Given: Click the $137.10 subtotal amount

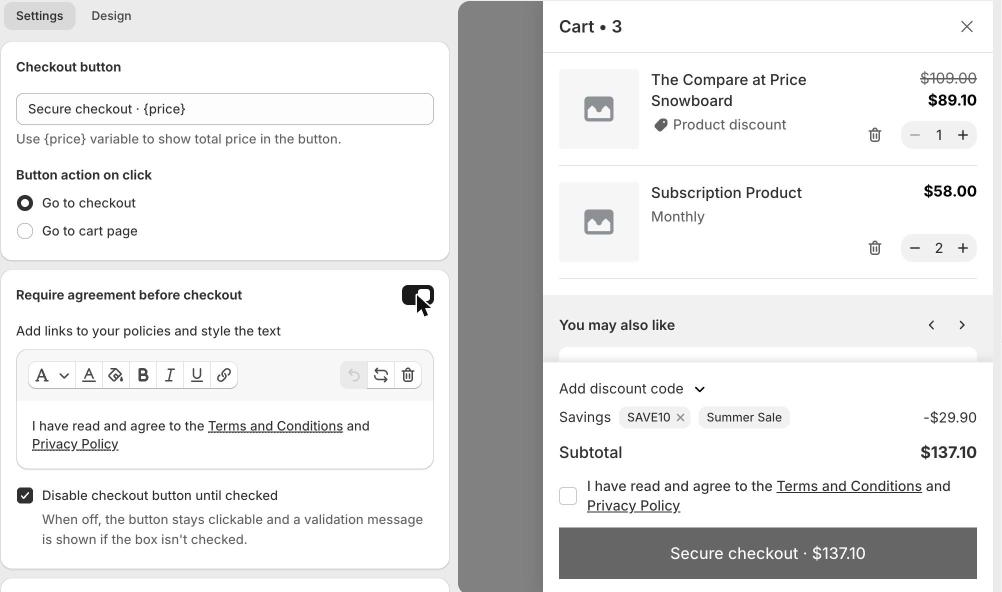Looking at the screenshot, I should pyautogui.click(x=948, y=452).
